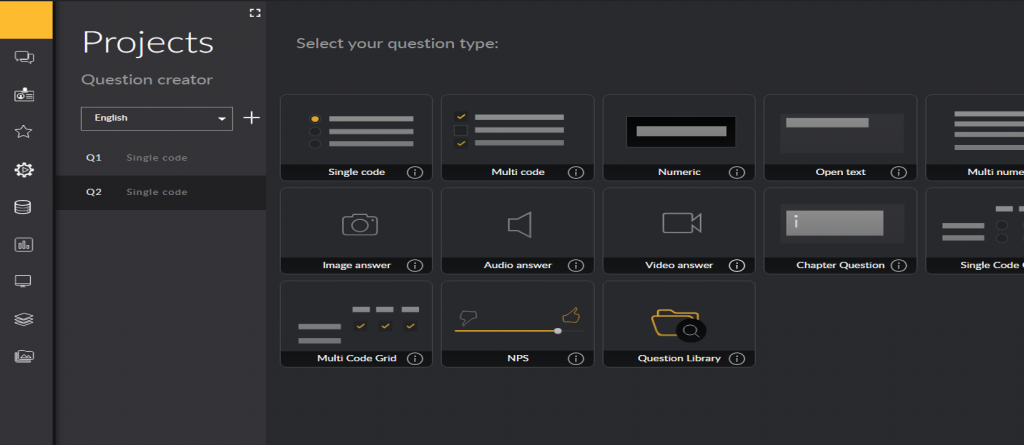Screen dimensions: 1024x445
Task: Open the English language dropdown
Action: (x=157, y=118)
